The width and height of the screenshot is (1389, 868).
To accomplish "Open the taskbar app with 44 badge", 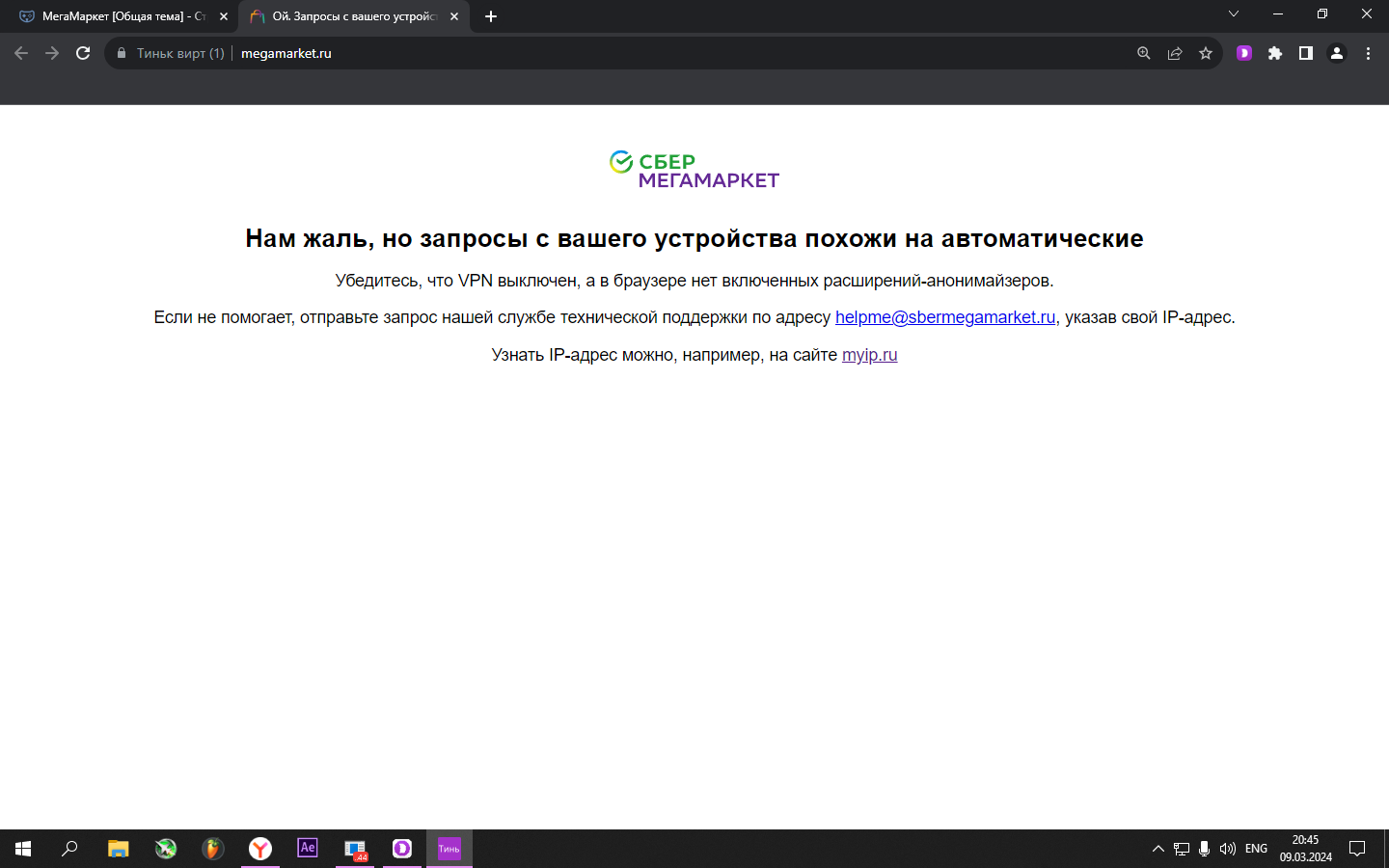I will click(355, 849).
